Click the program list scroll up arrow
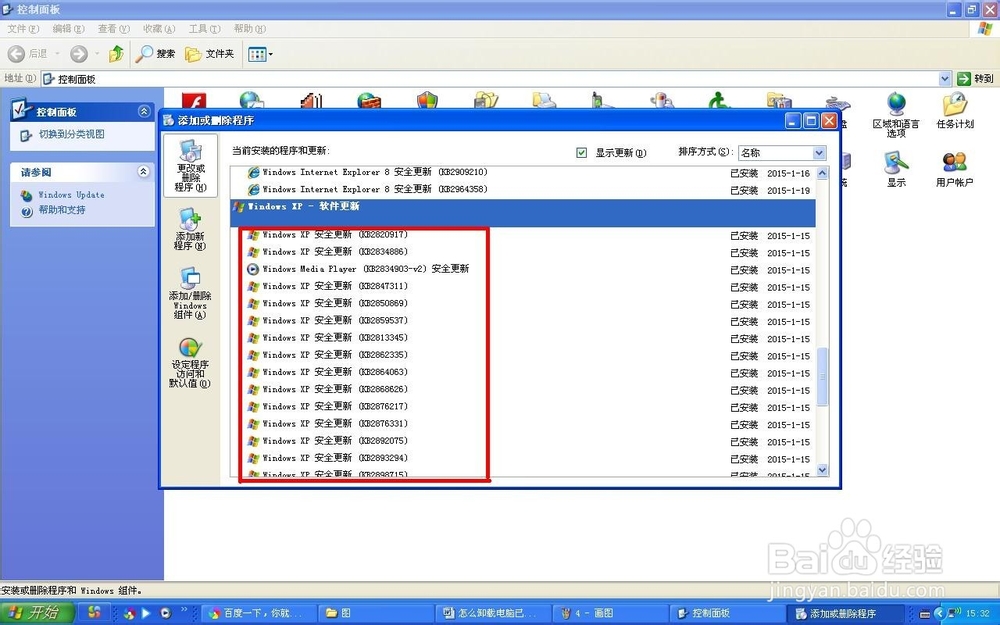Image resolution: width=1000 pixels, height=625 pixels. click(x=822, y=173)
